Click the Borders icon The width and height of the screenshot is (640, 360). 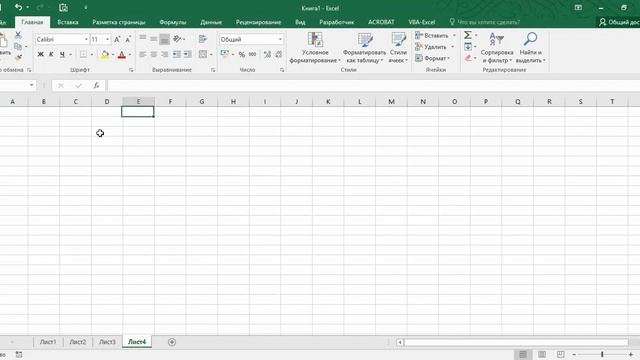pyautogui.click(x=83, y=54)
